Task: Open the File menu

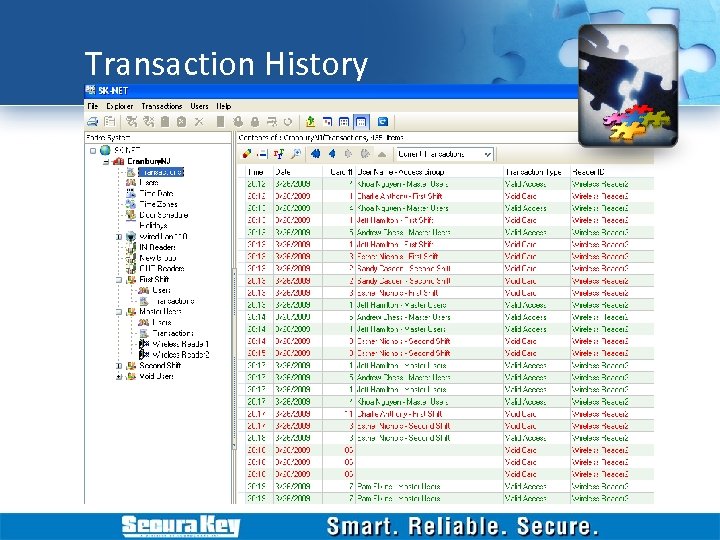Action: pos(93,106)
